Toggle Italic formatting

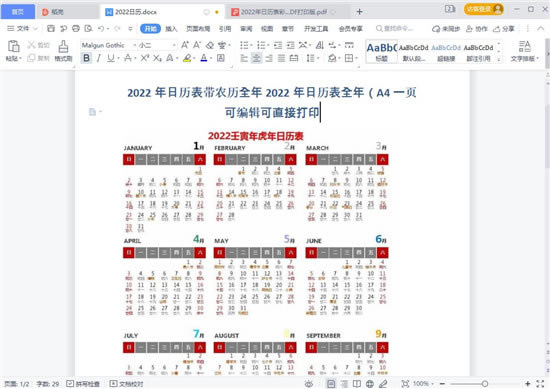click(x=99, y=58)
